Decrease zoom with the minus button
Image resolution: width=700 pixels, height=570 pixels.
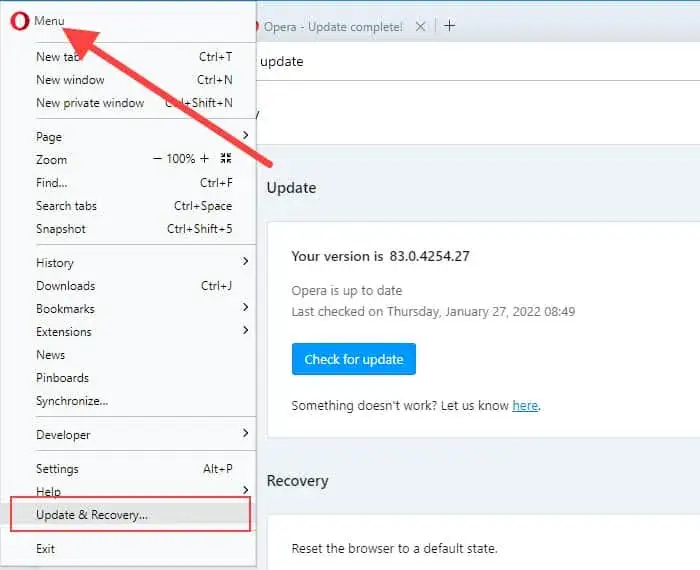[157, 158]
